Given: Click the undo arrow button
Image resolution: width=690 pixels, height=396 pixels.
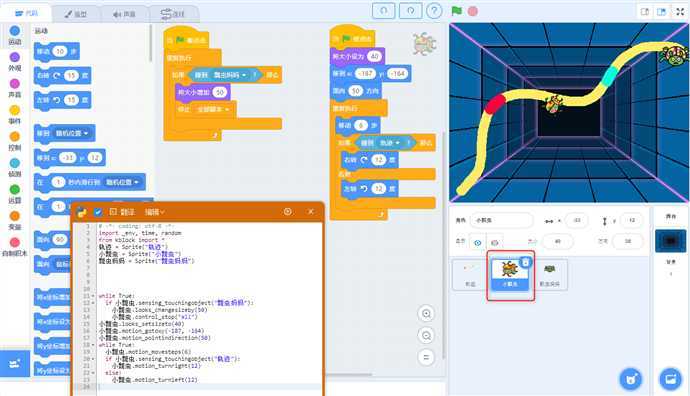Looking at the screenshot, I should 383,11.
